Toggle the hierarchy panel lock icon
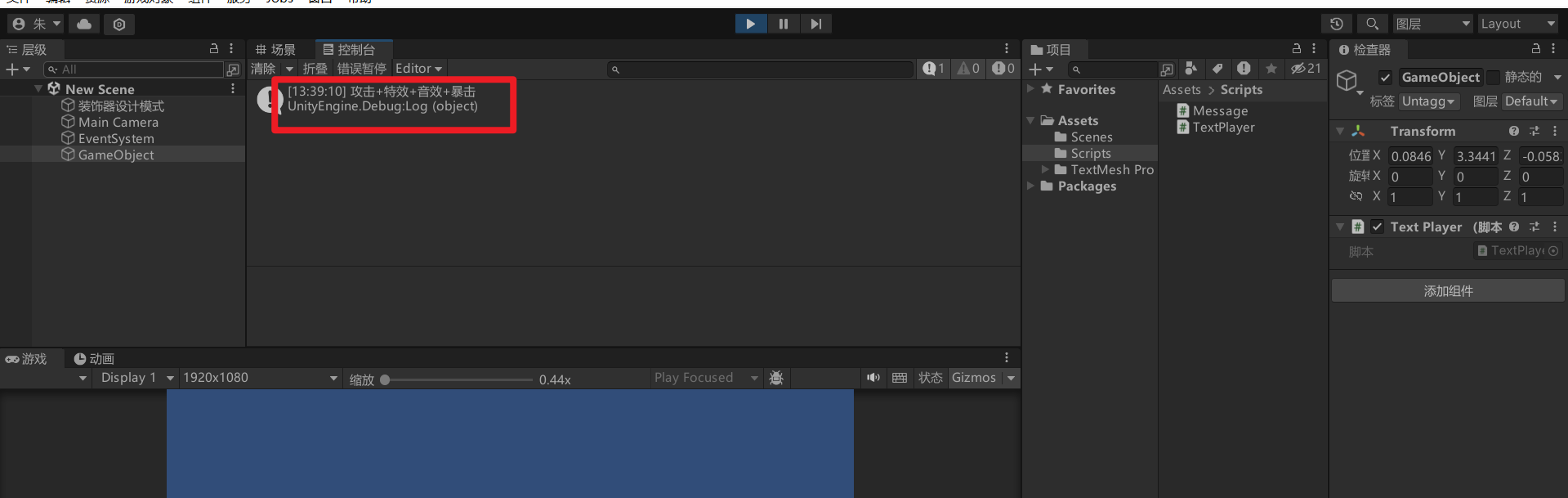 [214, 49]
